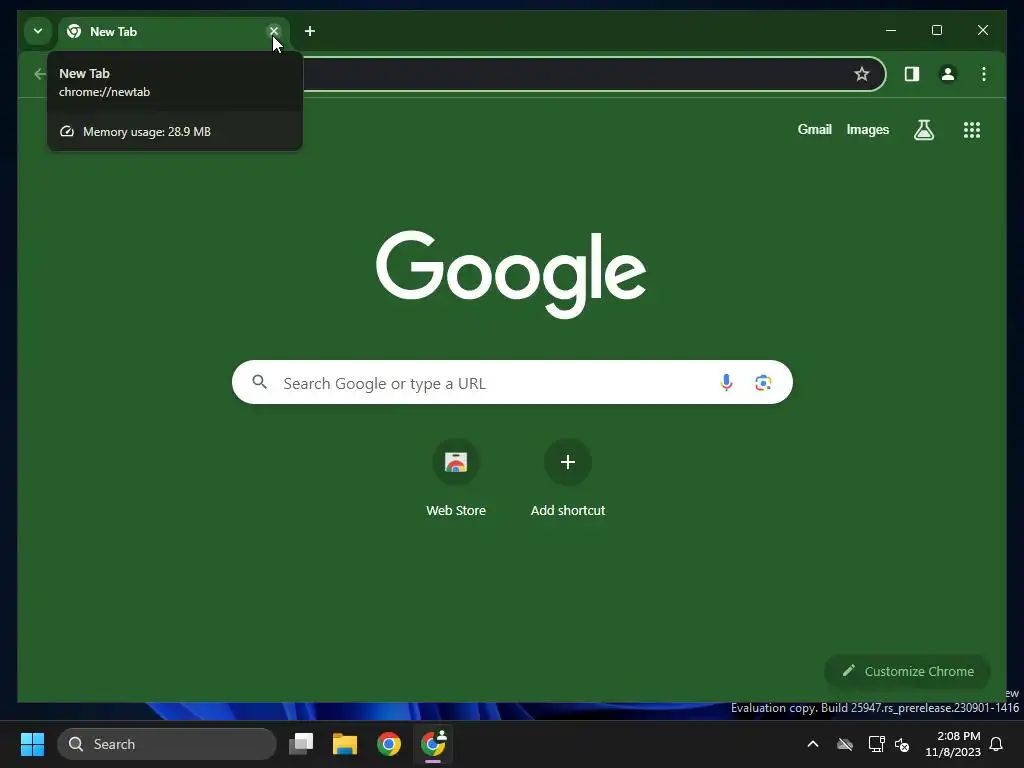Open the Images link
Viewport: 1024px width, 768px height.
(867, 129)
